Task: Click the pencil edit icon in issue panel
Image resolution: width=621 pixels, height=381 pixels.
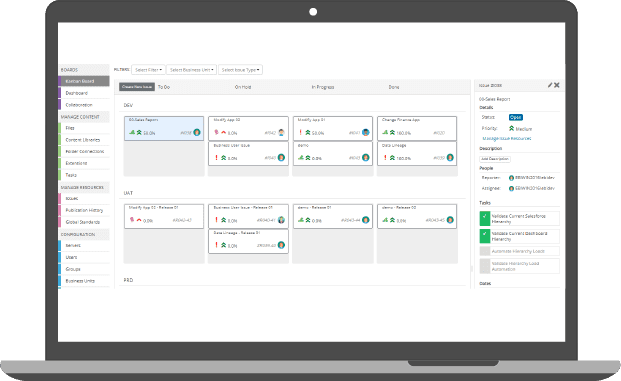Action: click(x=550, y=85)
